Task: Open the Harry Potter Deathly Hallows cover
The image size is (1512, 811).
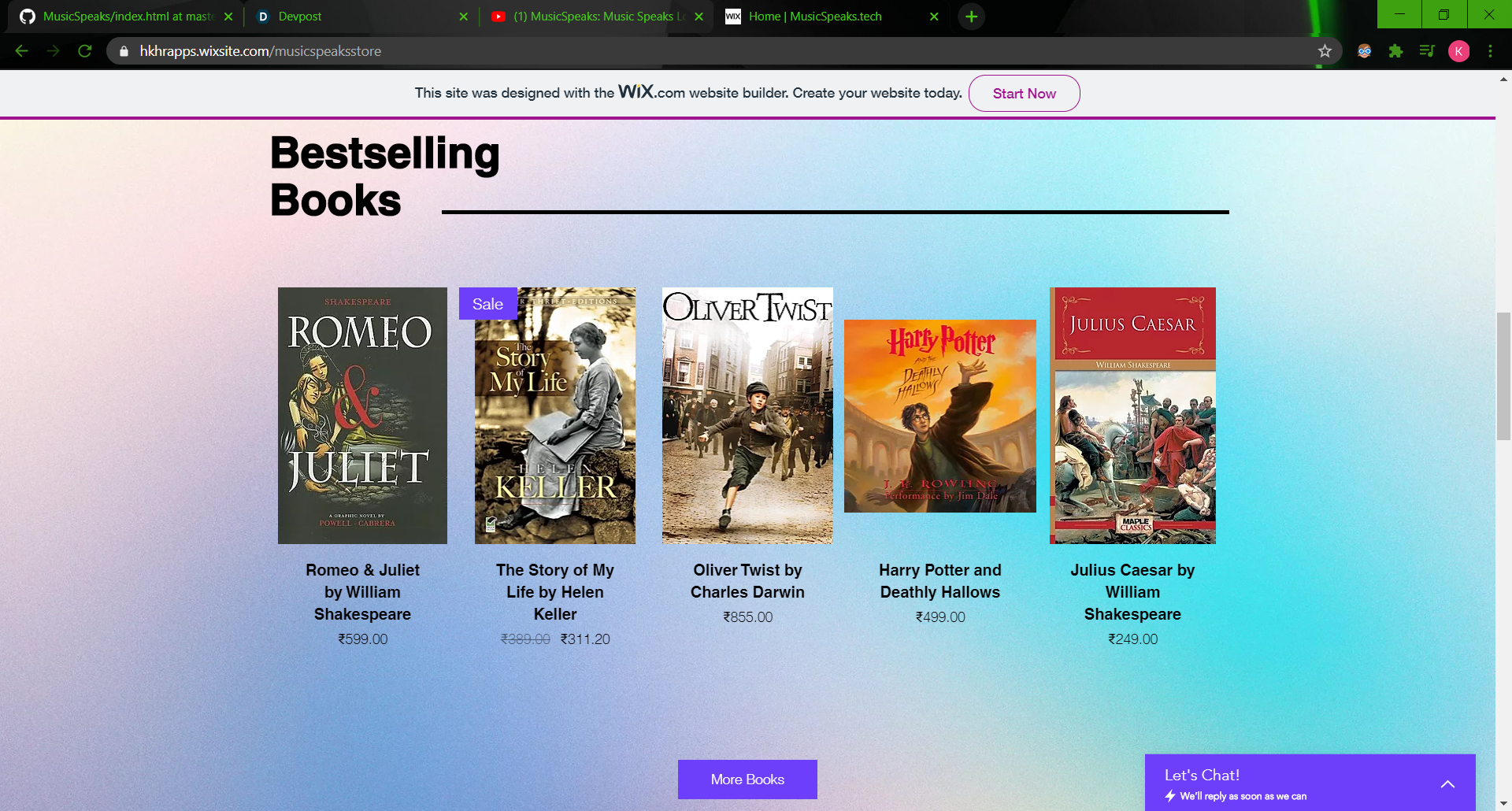Action: coord(940,416)
